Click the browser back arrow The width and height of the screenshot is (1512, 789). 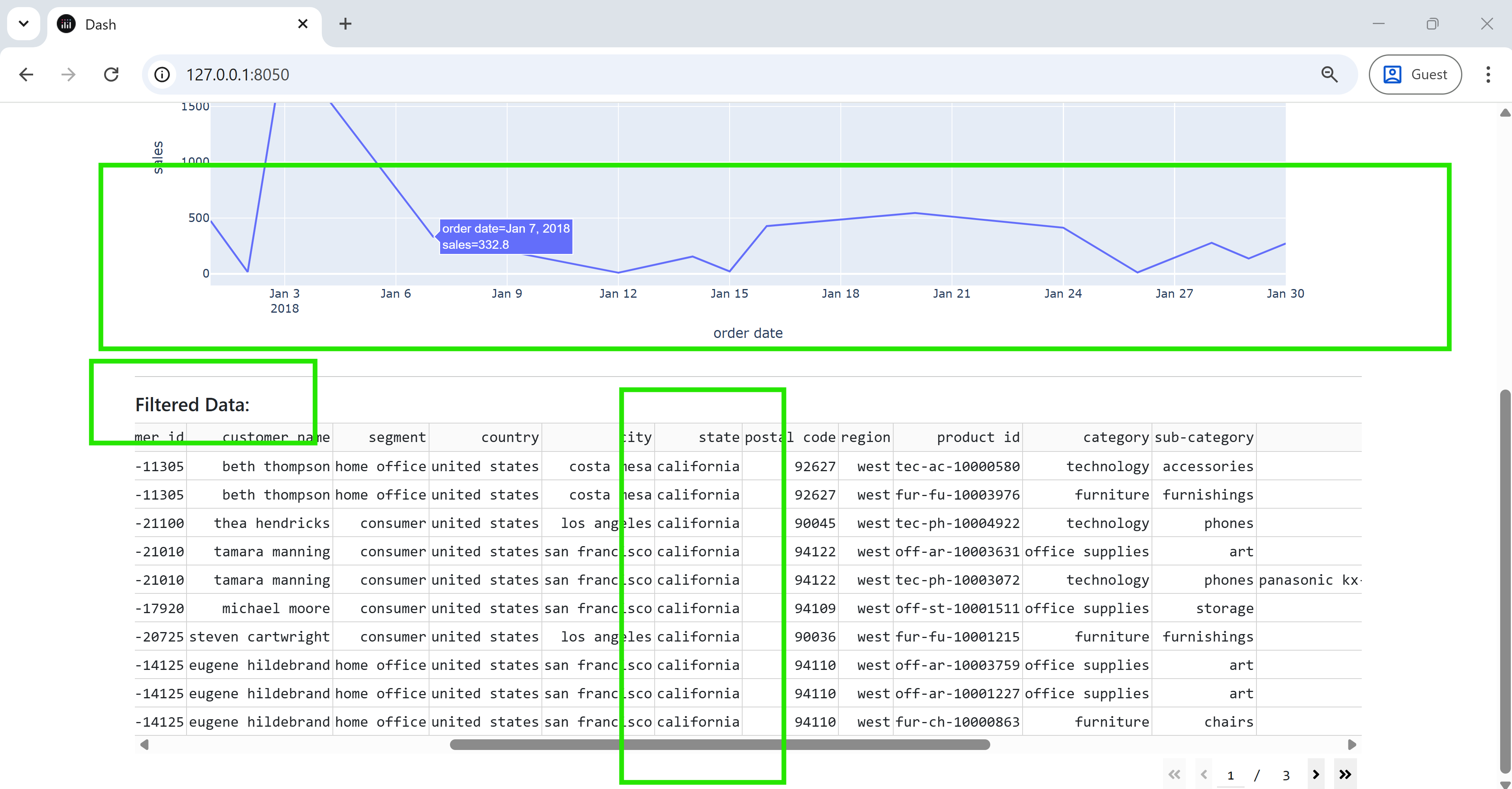[x=26, y=75]
